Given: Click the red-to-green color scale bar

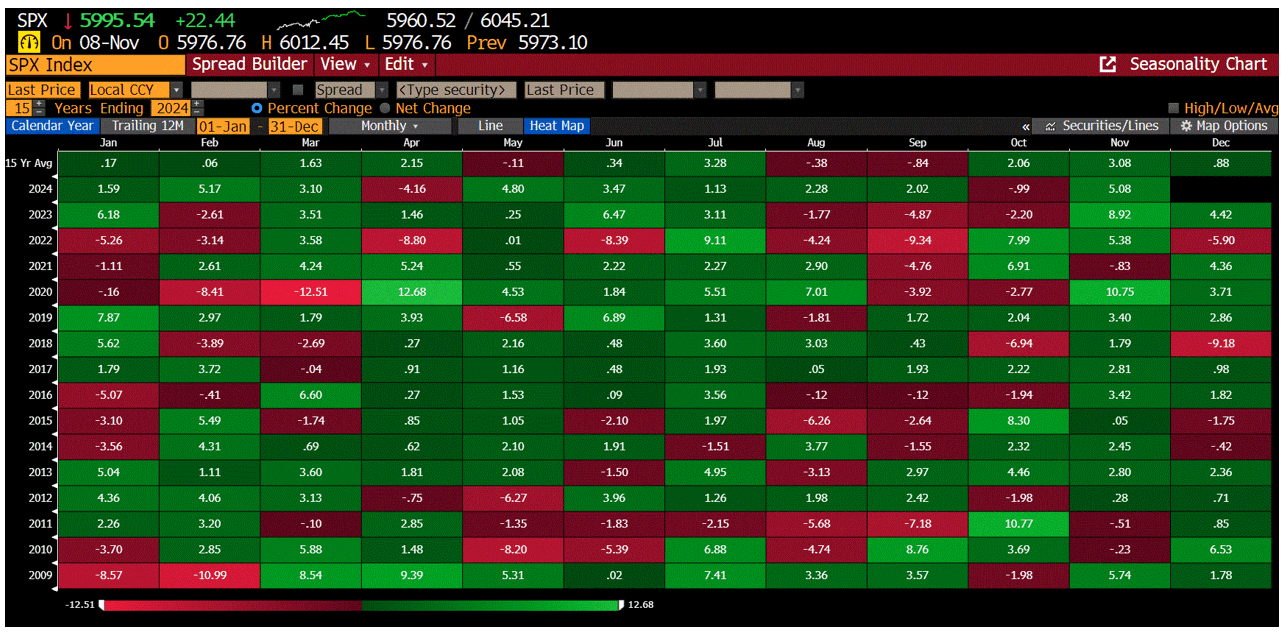Looking at the screenshot, I should 360,604.
